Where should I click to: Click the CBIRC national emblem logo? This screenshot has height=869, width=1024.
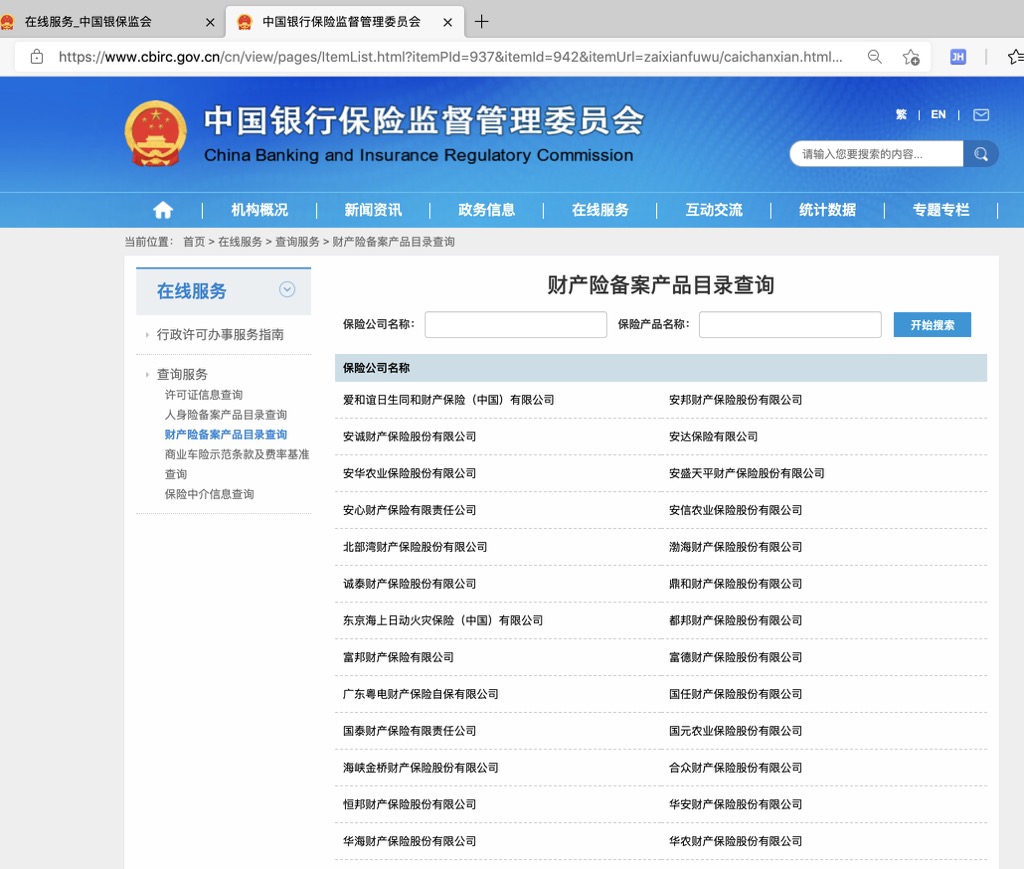click(x=155, y=133)
